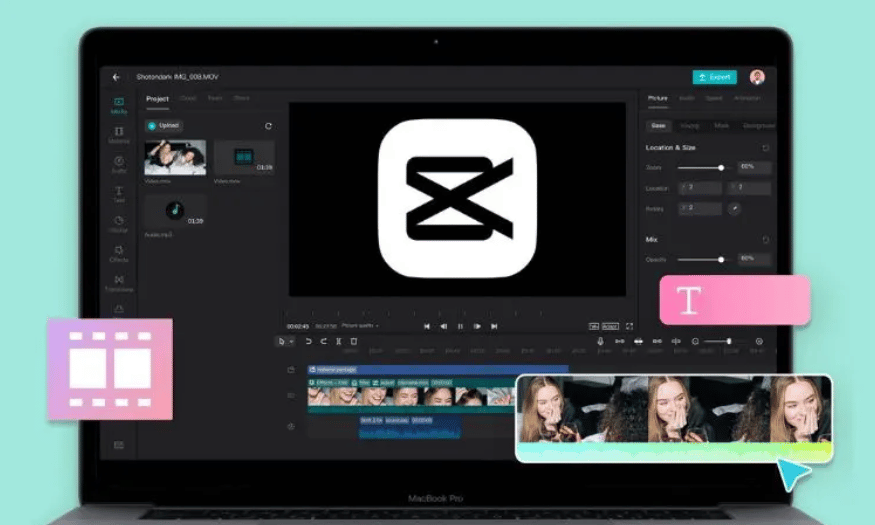Click the teal Export button
Image resolution: width=875 pixels, height=525 pixels.
pos(714,77)
